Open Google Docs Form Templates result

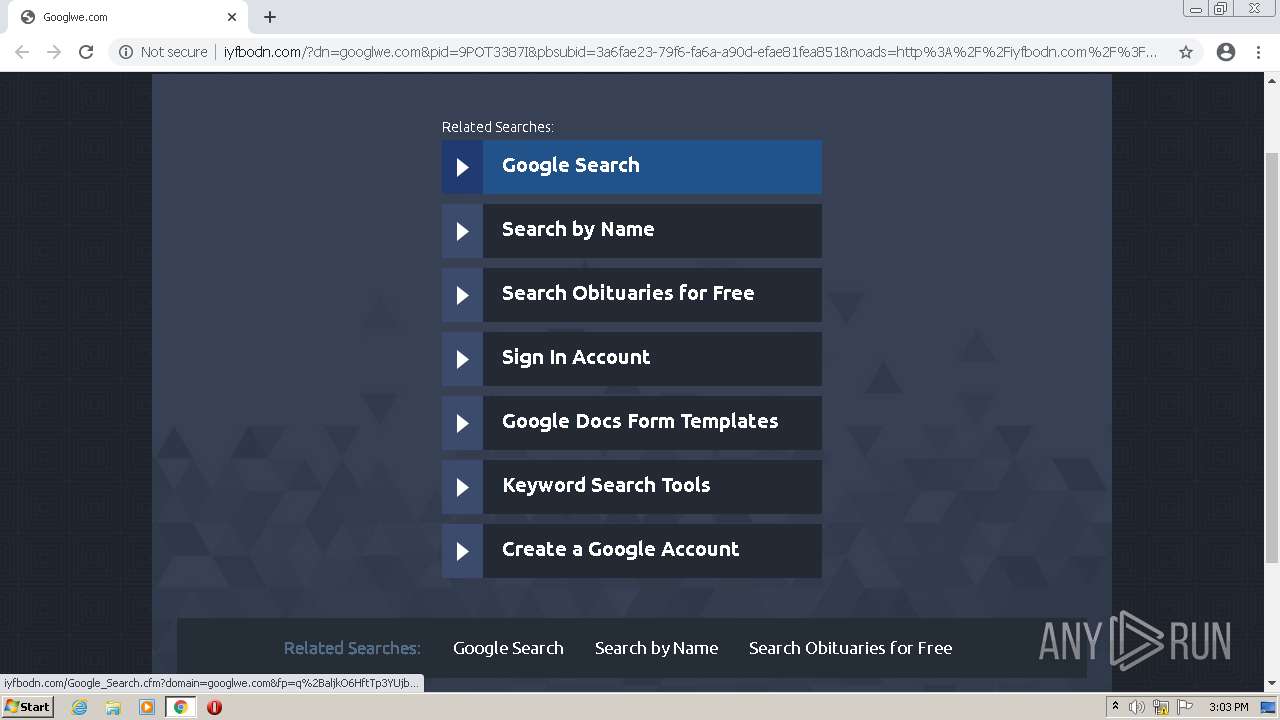[x=632, y=423]
